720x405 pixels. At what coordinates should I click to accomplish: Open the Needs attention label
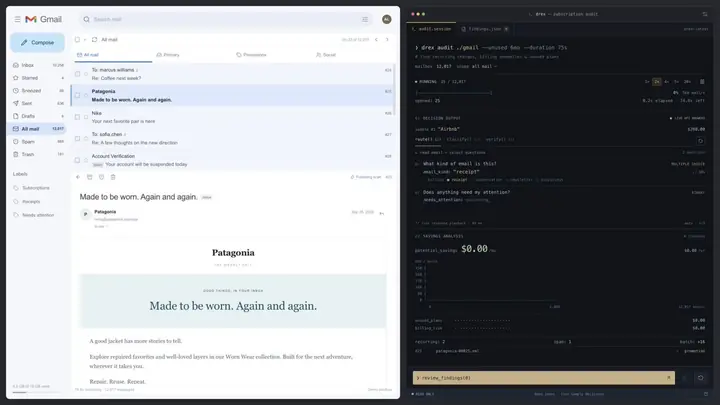[38, 215]
